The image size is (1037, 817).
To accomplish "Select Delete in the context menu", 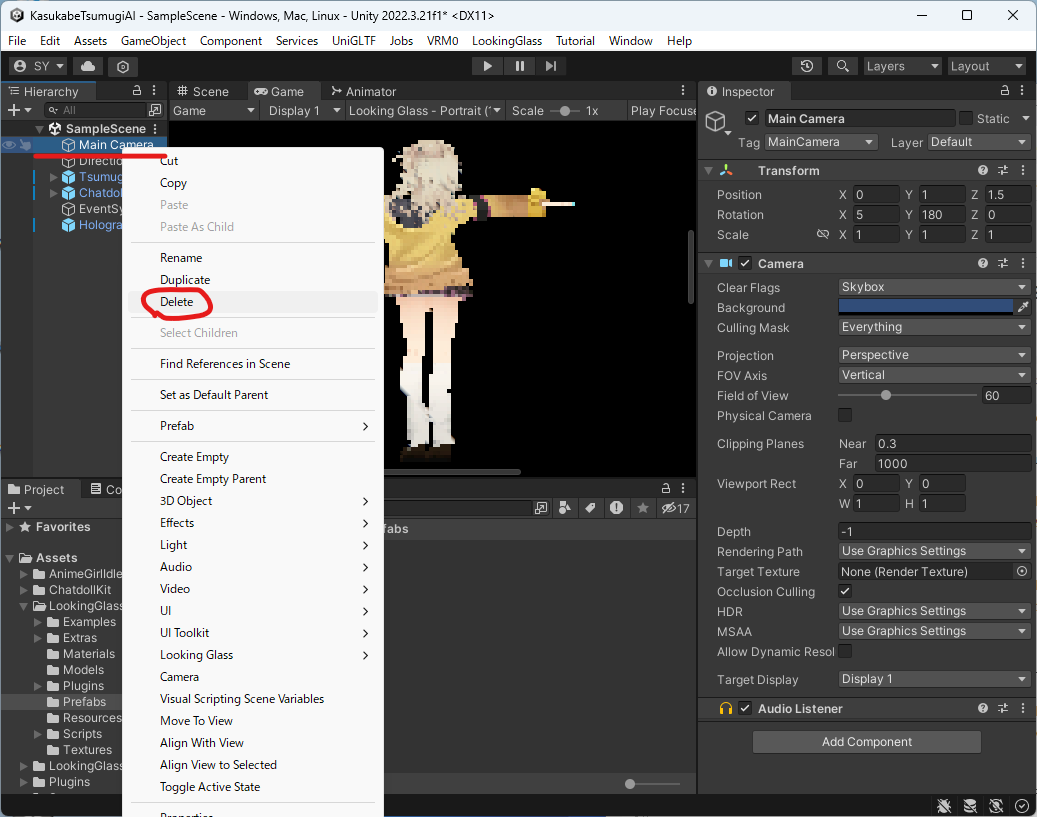I will pyautogui.click(x=177, y=301).
